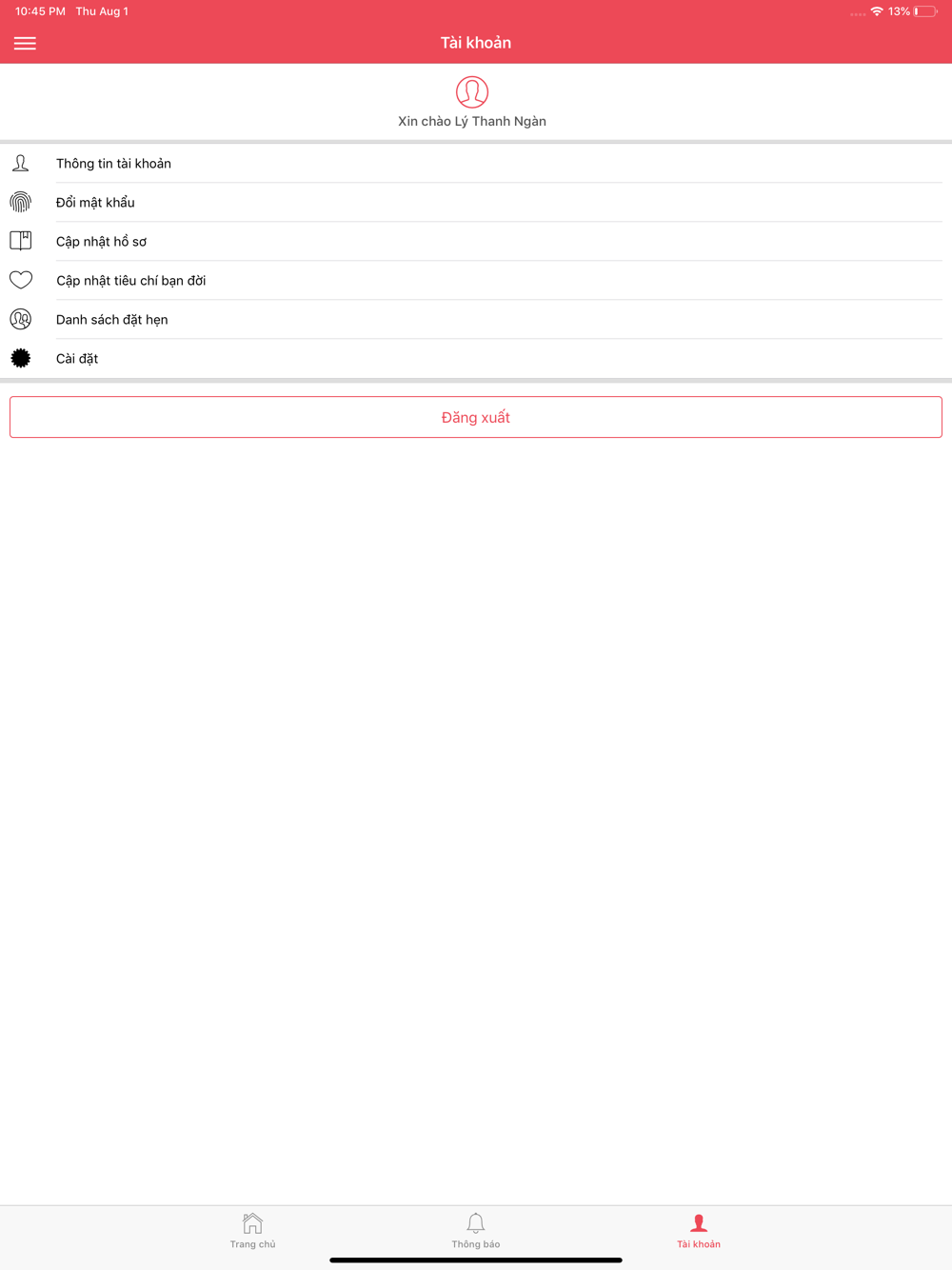The height and width of the screenshot is (1270, 952).
Task: Switch to the Thông báo tab
Action: 476,1231
